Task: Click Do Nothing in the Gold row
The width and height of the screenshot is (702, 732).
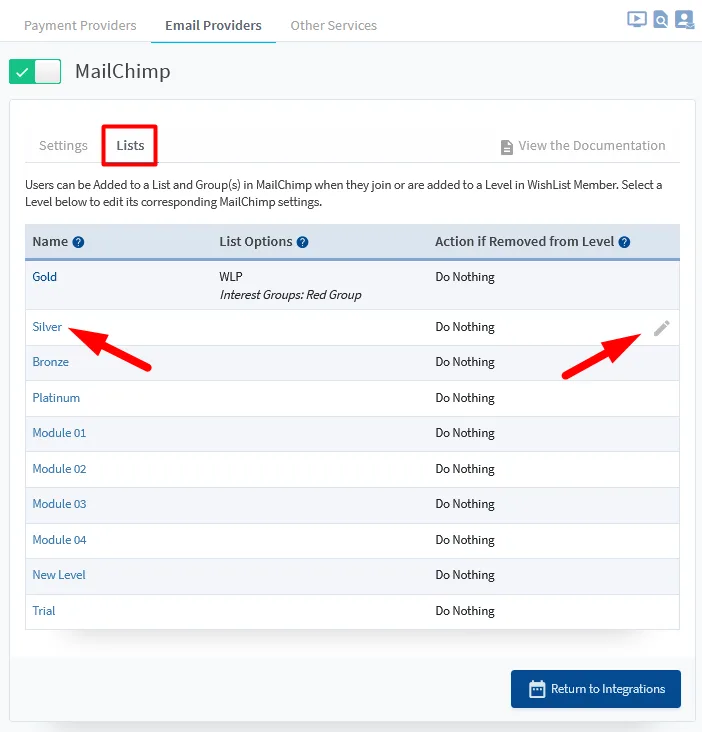Action: click(465, 277)
